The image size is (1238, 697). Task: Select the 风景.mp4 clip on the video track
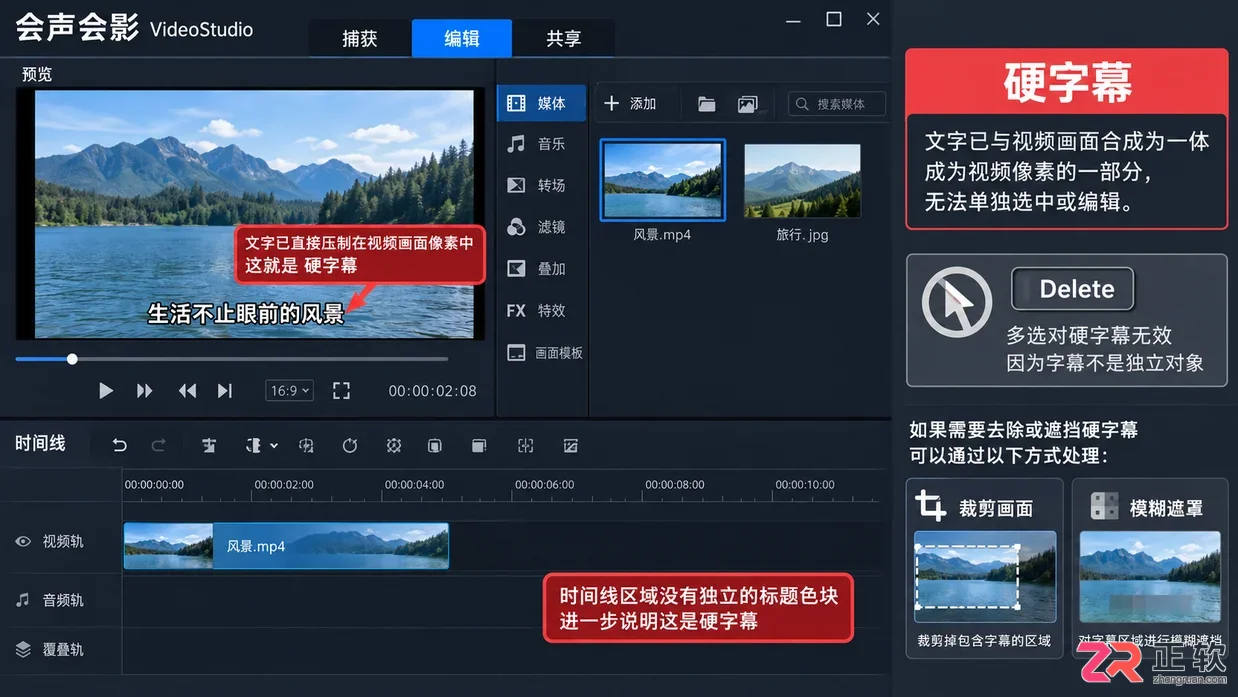(x=286, y=546)
